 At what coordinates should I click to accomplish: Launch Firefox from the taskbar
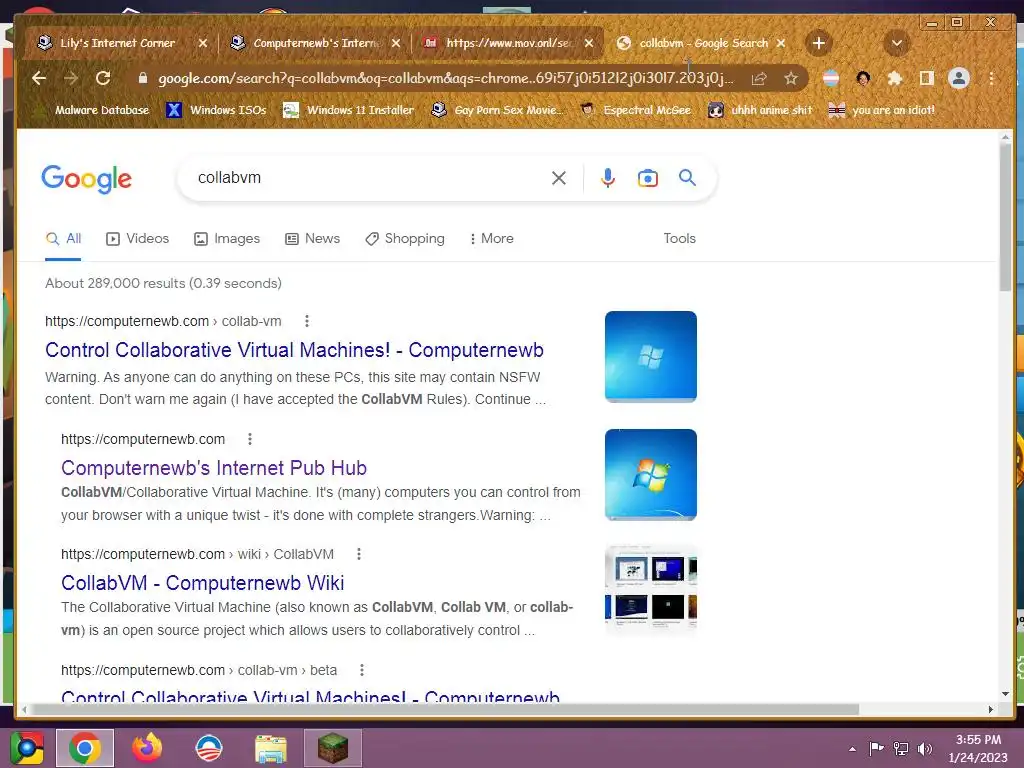(x=147, y=748)
